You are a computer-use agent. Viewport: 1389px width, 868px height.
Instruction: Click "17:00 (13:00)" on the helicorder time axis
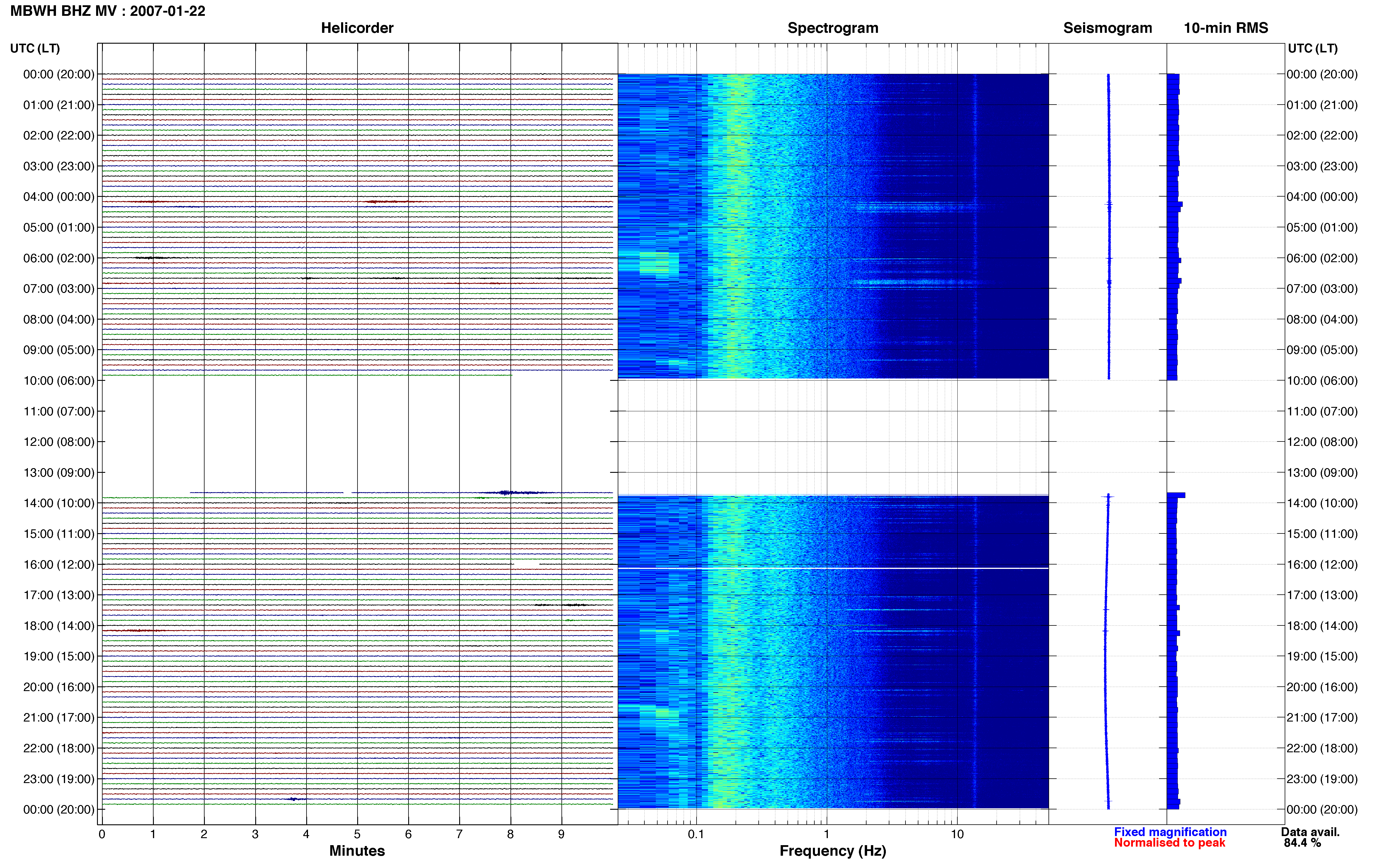59,595
